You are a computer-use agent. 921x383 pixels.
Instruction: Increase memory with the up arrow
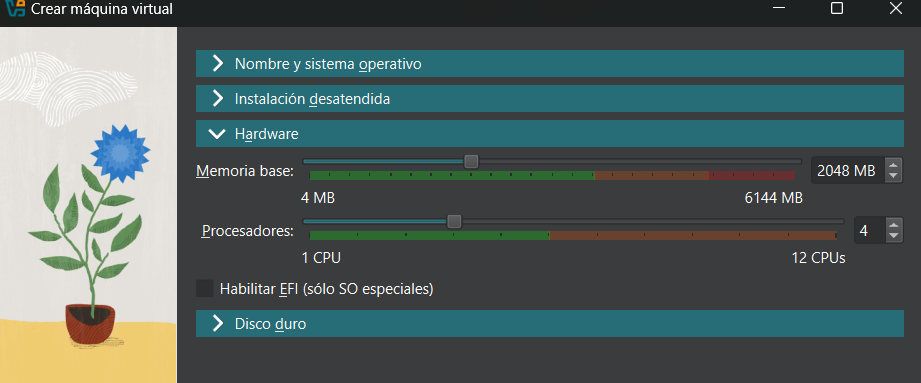point(893,166)
